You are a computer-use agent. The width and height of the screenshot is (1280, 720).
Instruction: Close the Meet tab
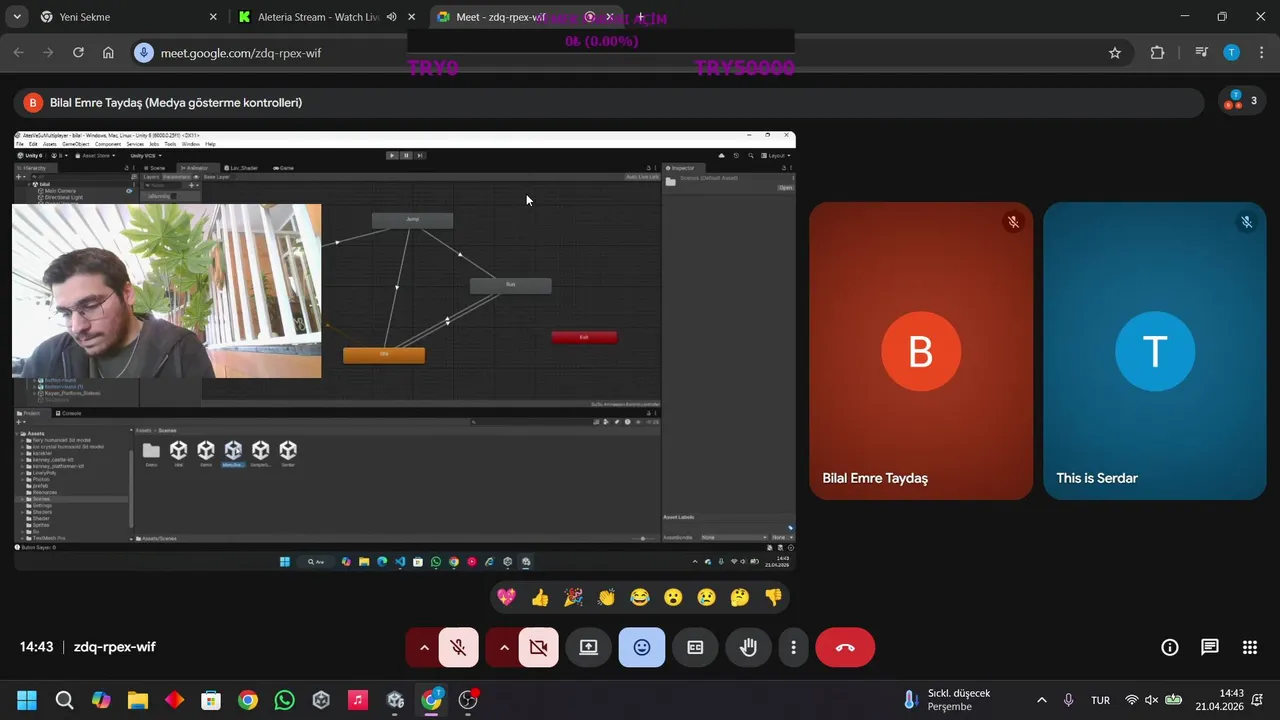coord(609,17)
